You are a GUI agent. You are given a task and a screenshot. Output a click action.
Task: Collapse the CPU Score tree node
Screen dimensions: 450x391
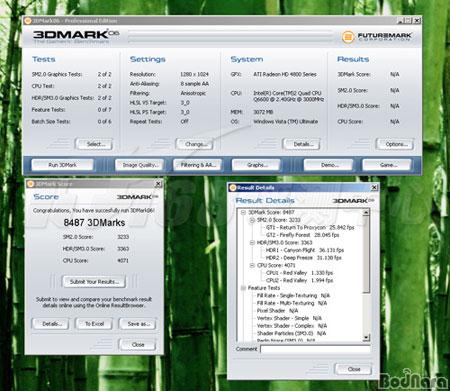point(252,265)
